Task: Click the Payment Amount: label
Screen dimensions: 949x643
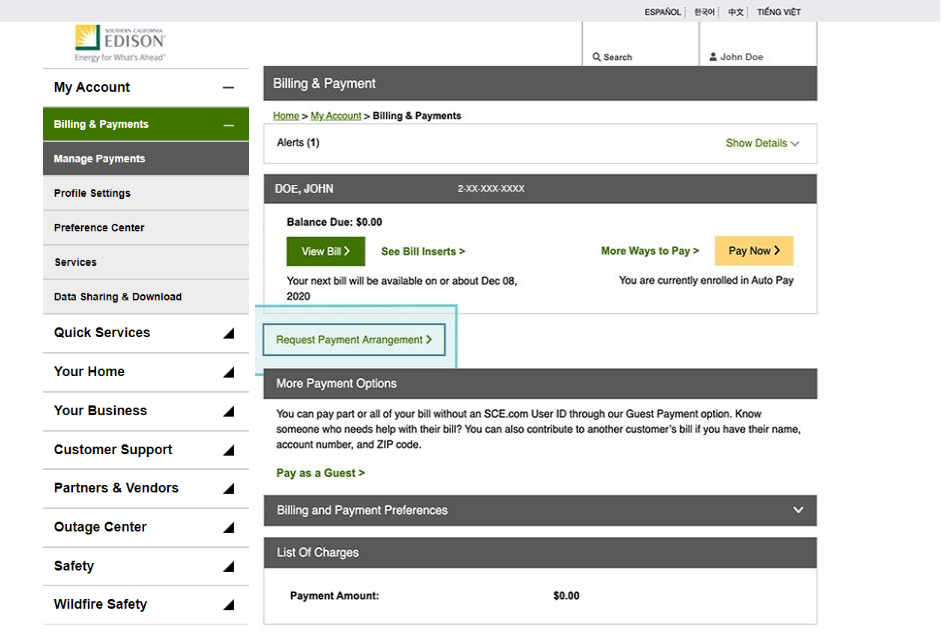Action: [x=335, y=596]
